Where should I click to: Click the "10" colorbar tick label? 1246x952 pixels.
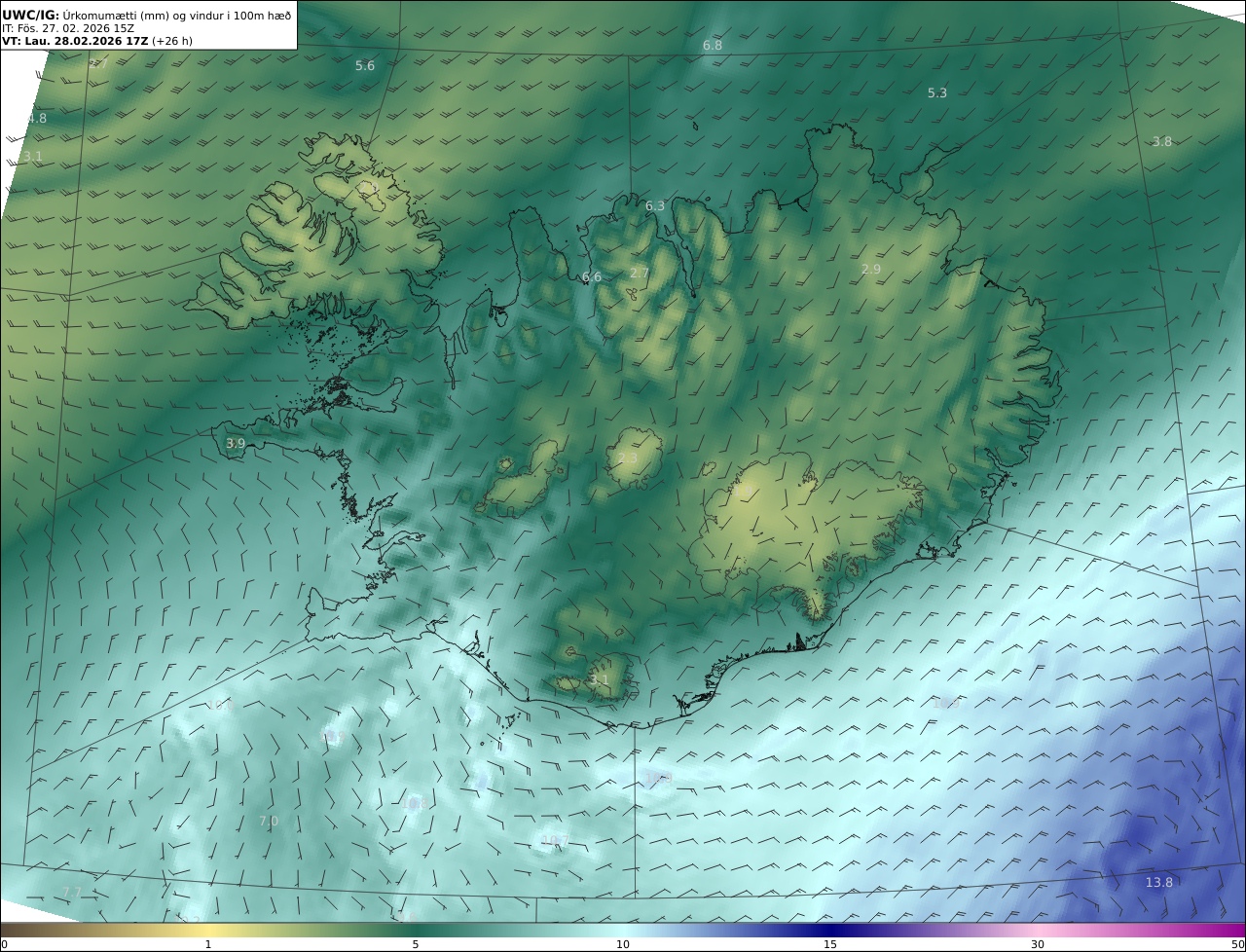623,944
